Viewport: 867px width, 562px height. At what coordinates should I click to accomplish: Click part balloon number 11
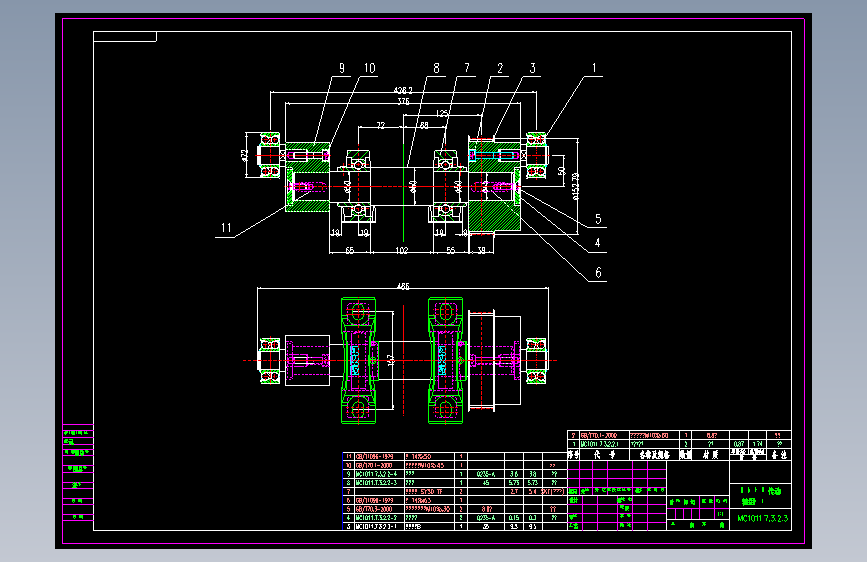point(226,228)
